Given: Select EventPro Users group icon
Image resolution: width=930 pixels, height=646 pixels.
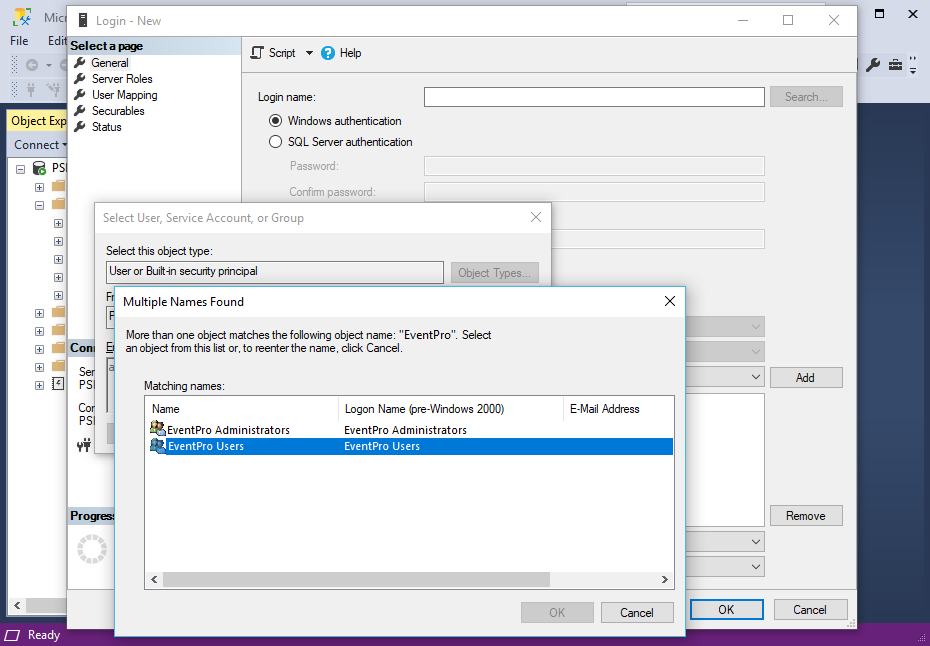Looking at the screenshot, I should coord(158,445).
